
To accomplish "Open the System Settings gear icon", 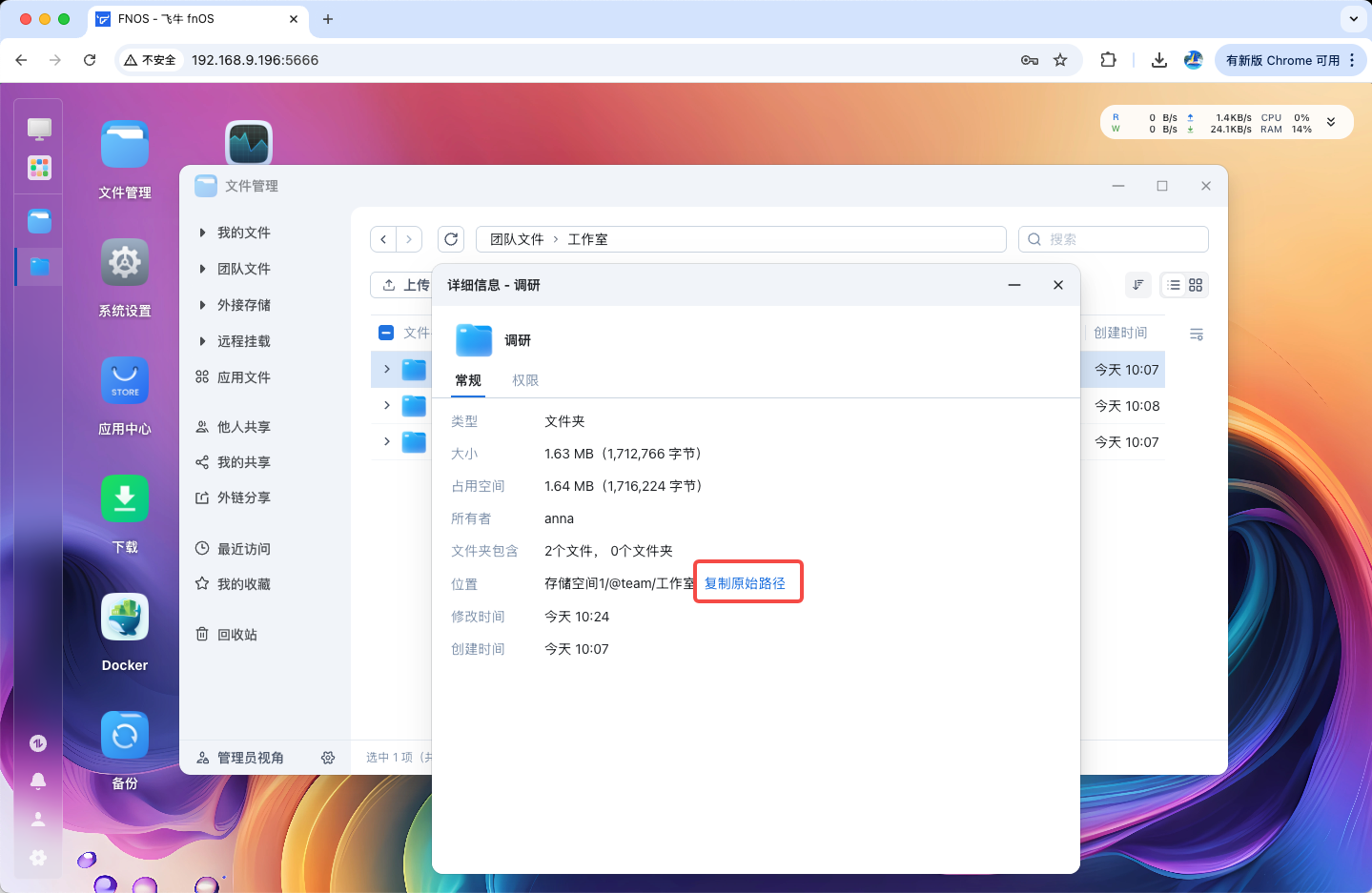I will pyautogui.click(x=125, y=263).
